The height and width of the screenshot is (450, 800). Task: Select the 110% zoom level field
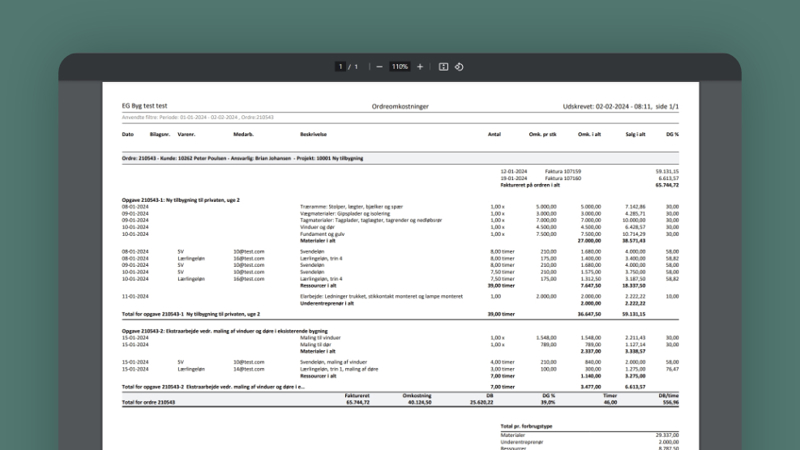pos(400,67)
